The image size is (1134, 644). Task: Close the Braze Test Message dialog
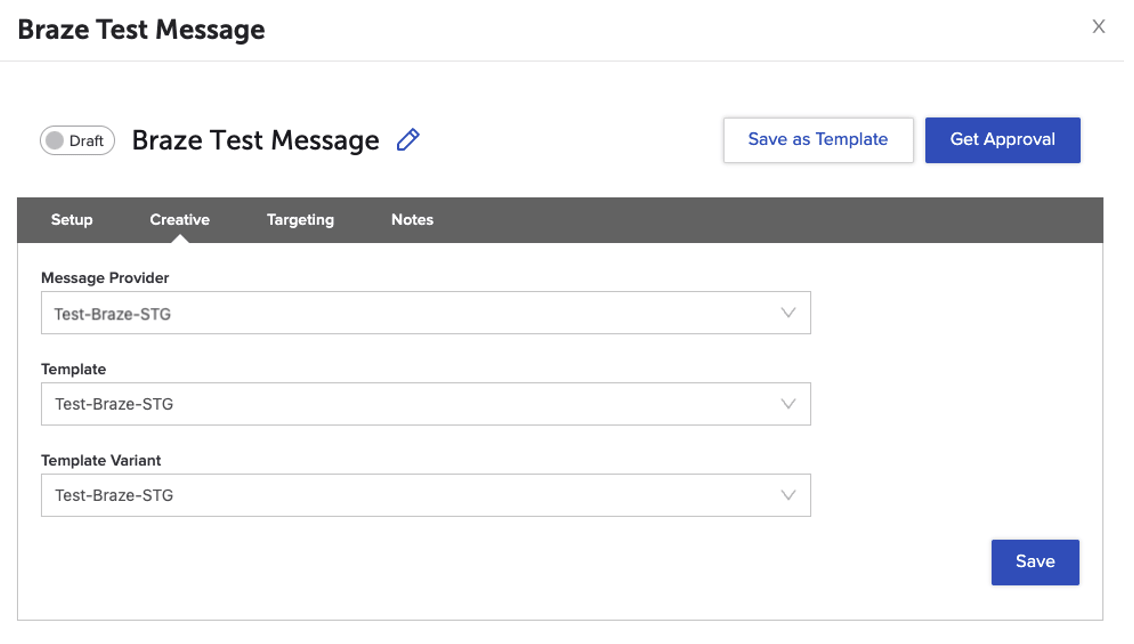click(1098, 27)
